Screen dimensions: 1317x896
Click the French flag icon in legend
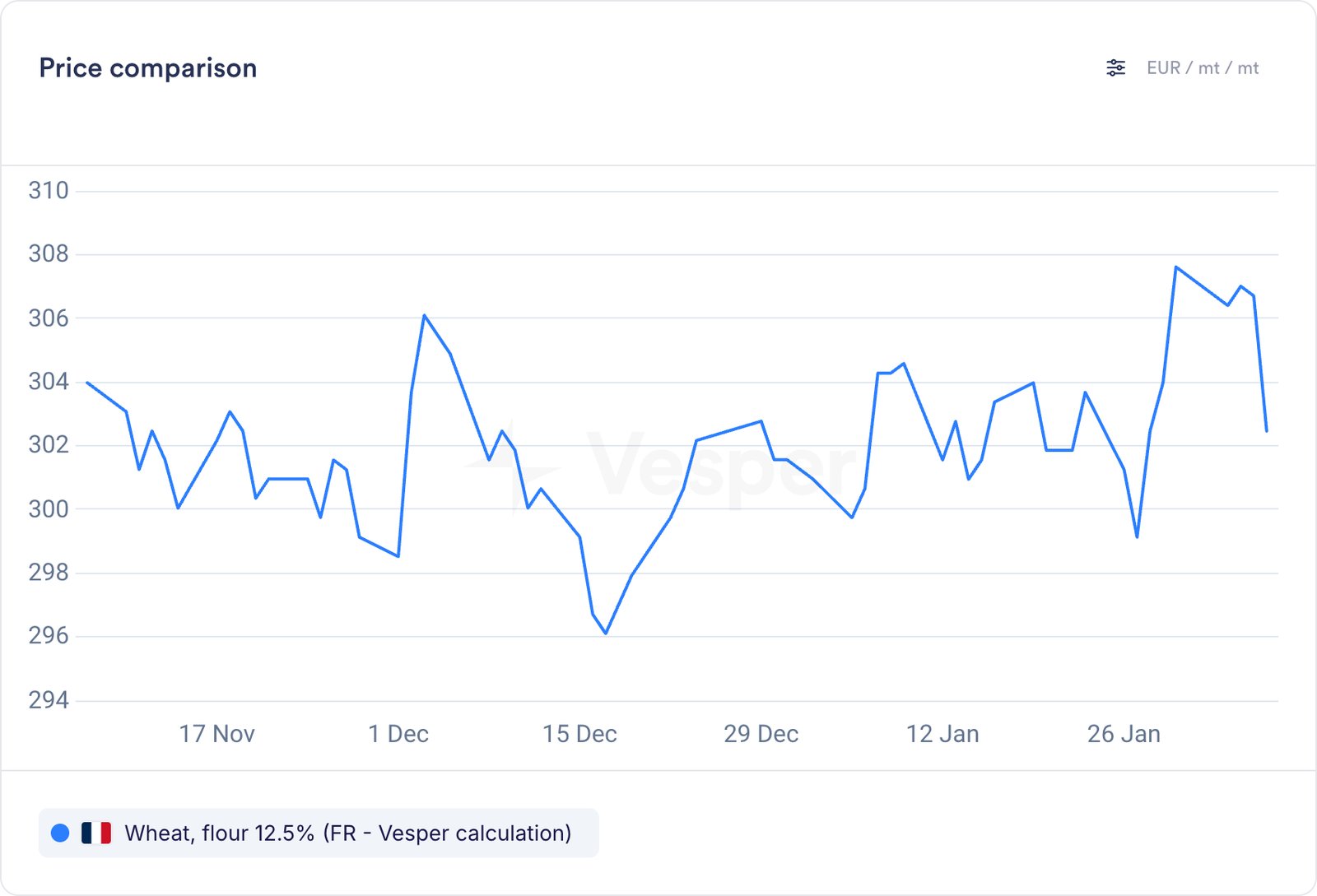(x=96, y=833)
